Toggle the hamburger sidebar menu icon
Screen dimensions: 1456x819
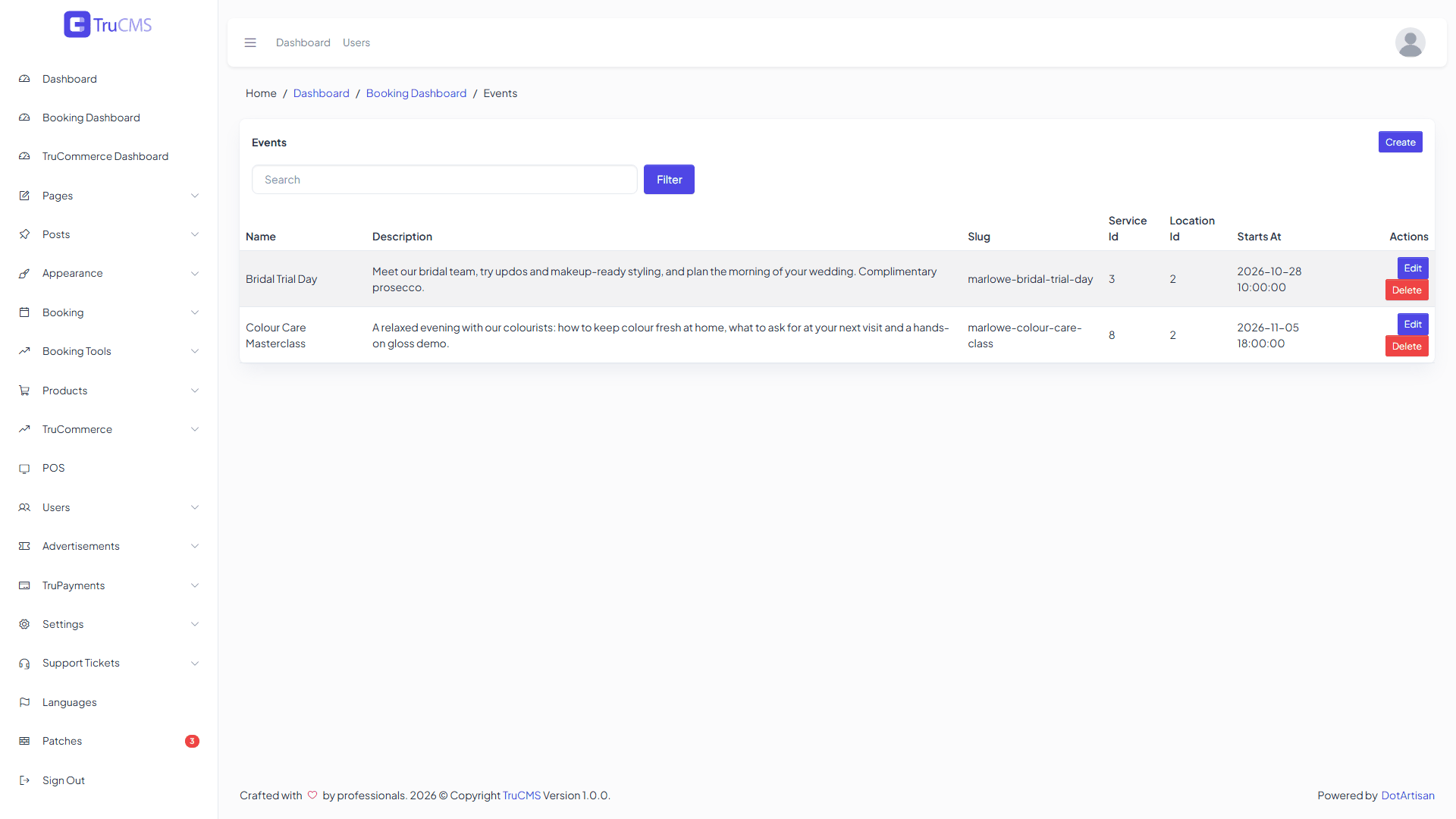point(250,42)
